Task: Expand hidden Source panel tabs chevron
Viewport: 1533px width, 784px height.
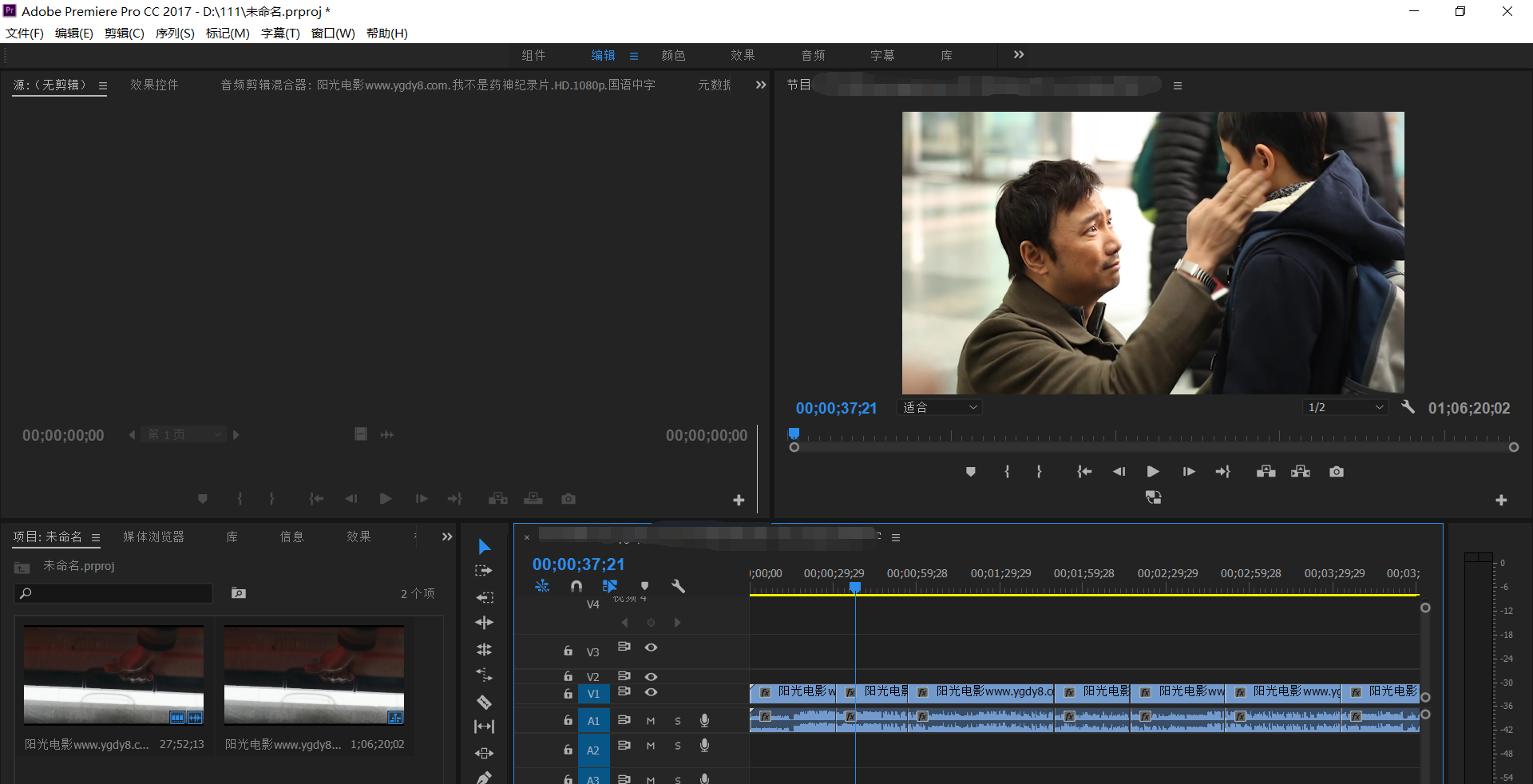Action: coord(761,85)
